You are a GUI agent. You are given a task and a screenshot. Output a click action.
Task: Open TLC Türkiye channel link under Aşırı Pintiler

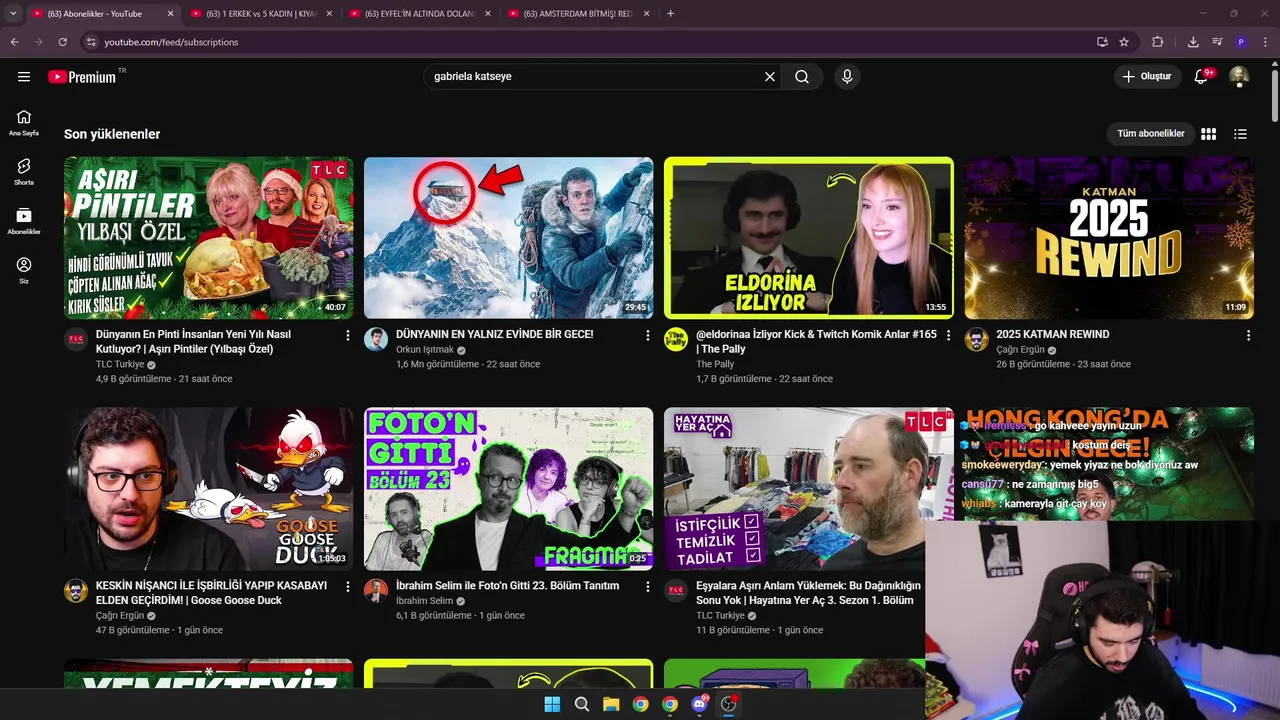coord(120,365)
